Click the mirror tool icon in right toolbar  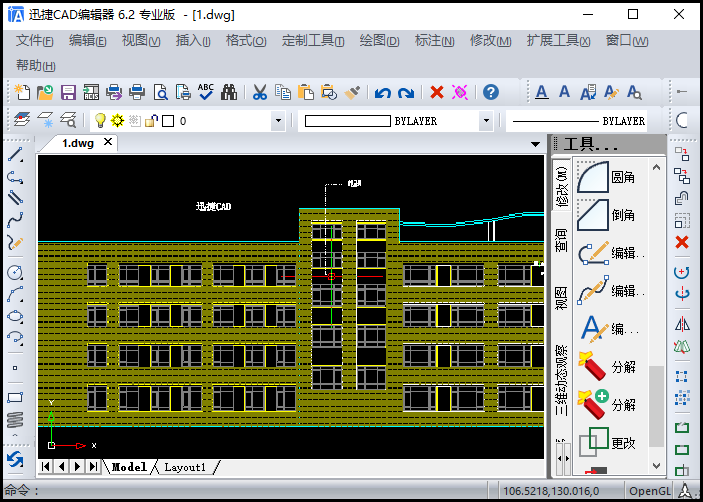(x=682, y=324)
